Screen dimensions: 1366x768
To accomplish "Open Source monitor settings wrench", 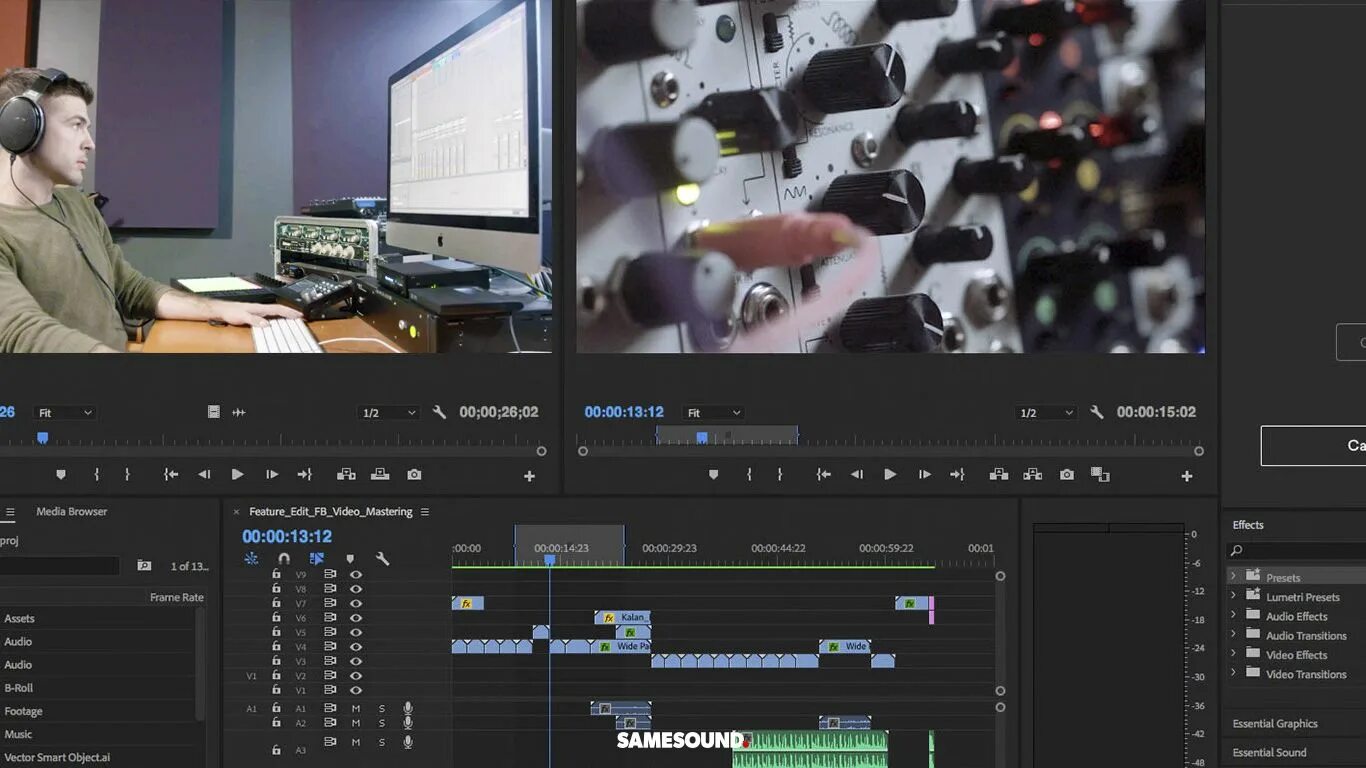I will coord(439,412).
